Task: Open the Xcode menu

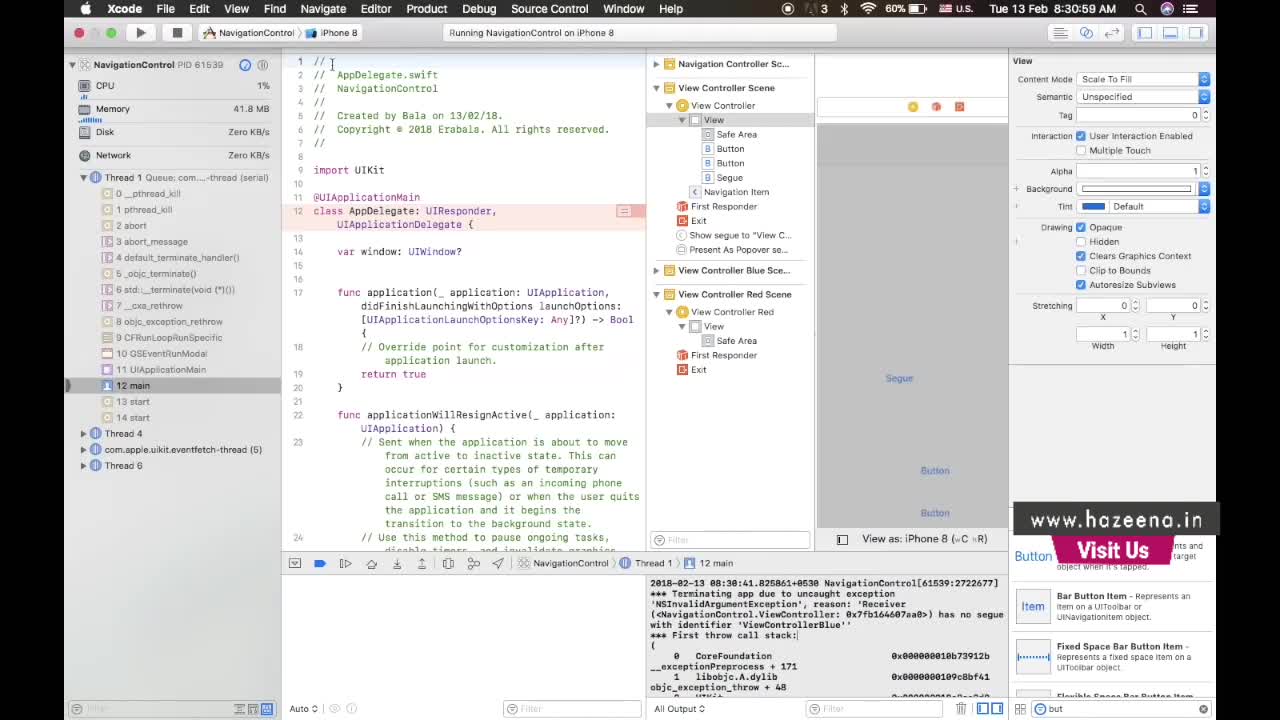Action: coord(124,9)
